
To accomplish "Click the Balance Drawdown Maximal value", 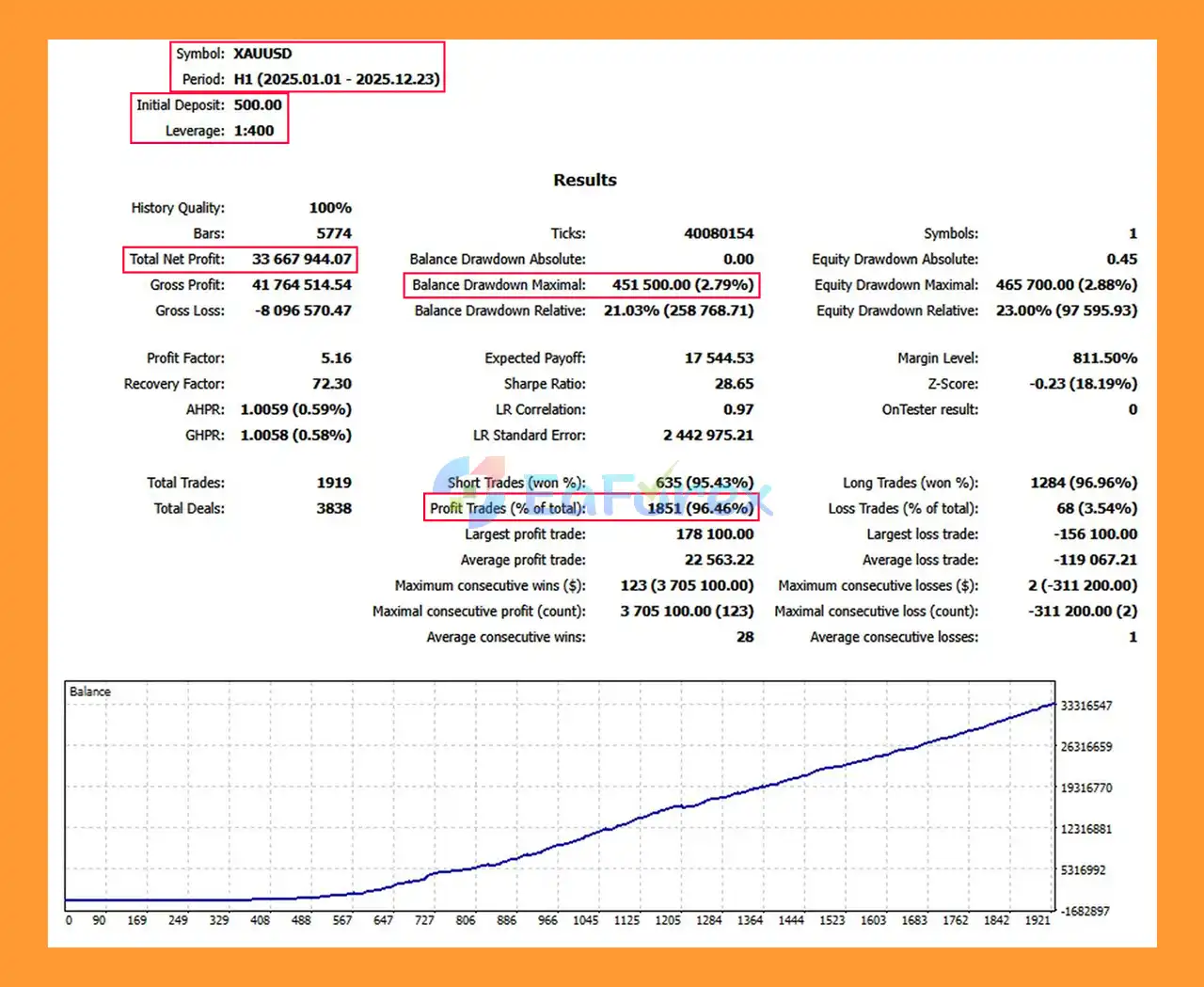I will coord(682,284).
